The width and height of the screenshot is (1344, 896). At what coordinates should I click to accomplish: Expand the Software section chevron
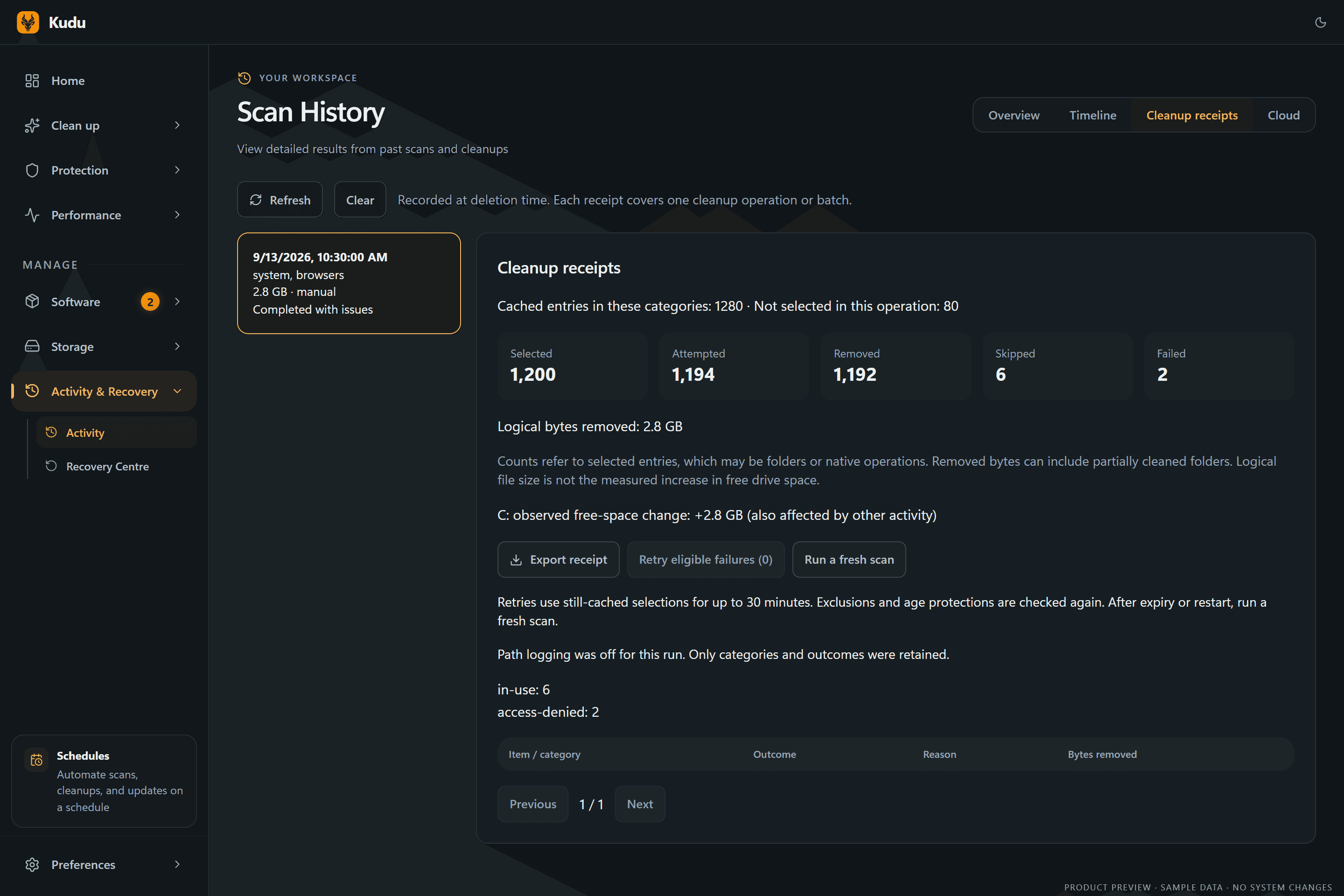click(177, 301)
